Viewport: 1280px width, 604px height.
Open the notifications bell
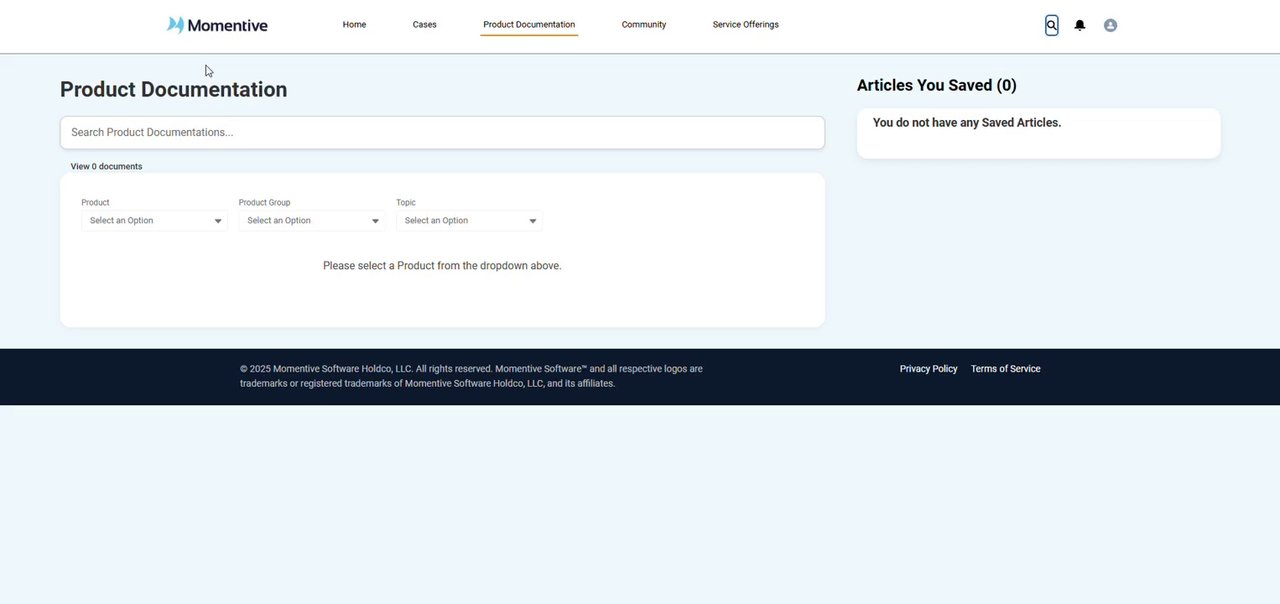click(x=1080, y=25)
